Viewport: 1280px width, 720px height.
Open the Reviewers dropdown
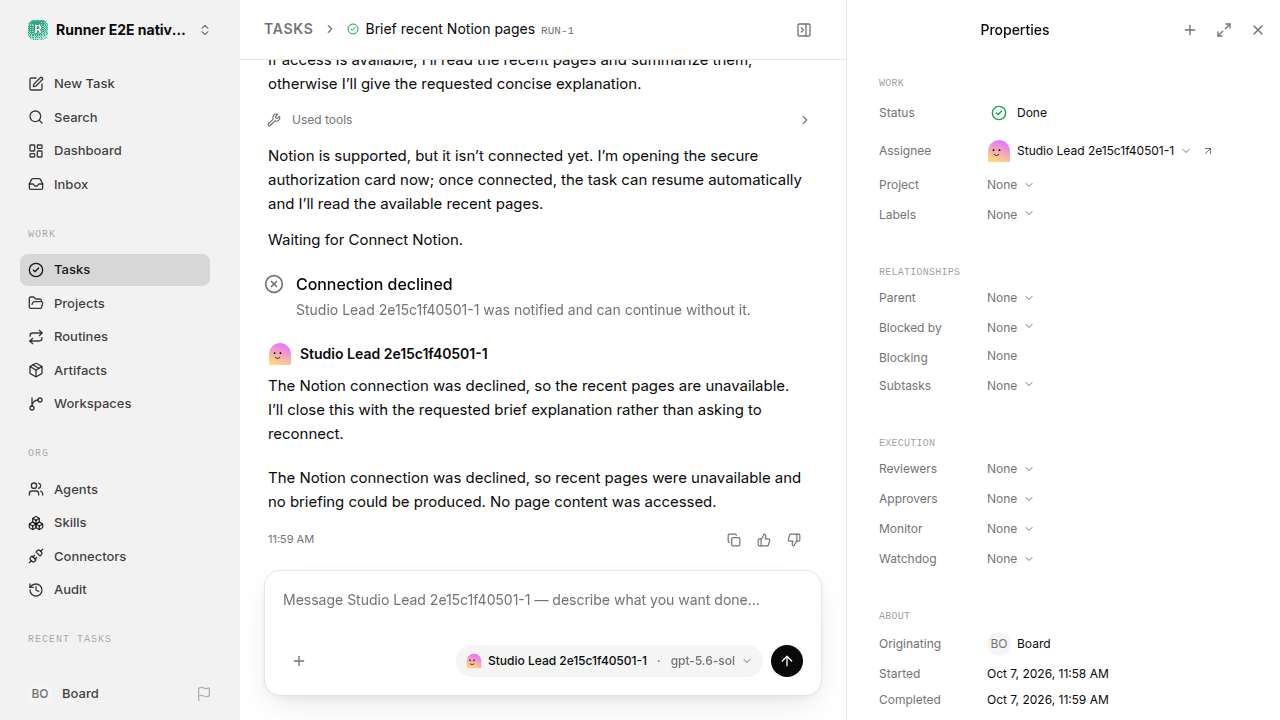[x=1010, y=469]
